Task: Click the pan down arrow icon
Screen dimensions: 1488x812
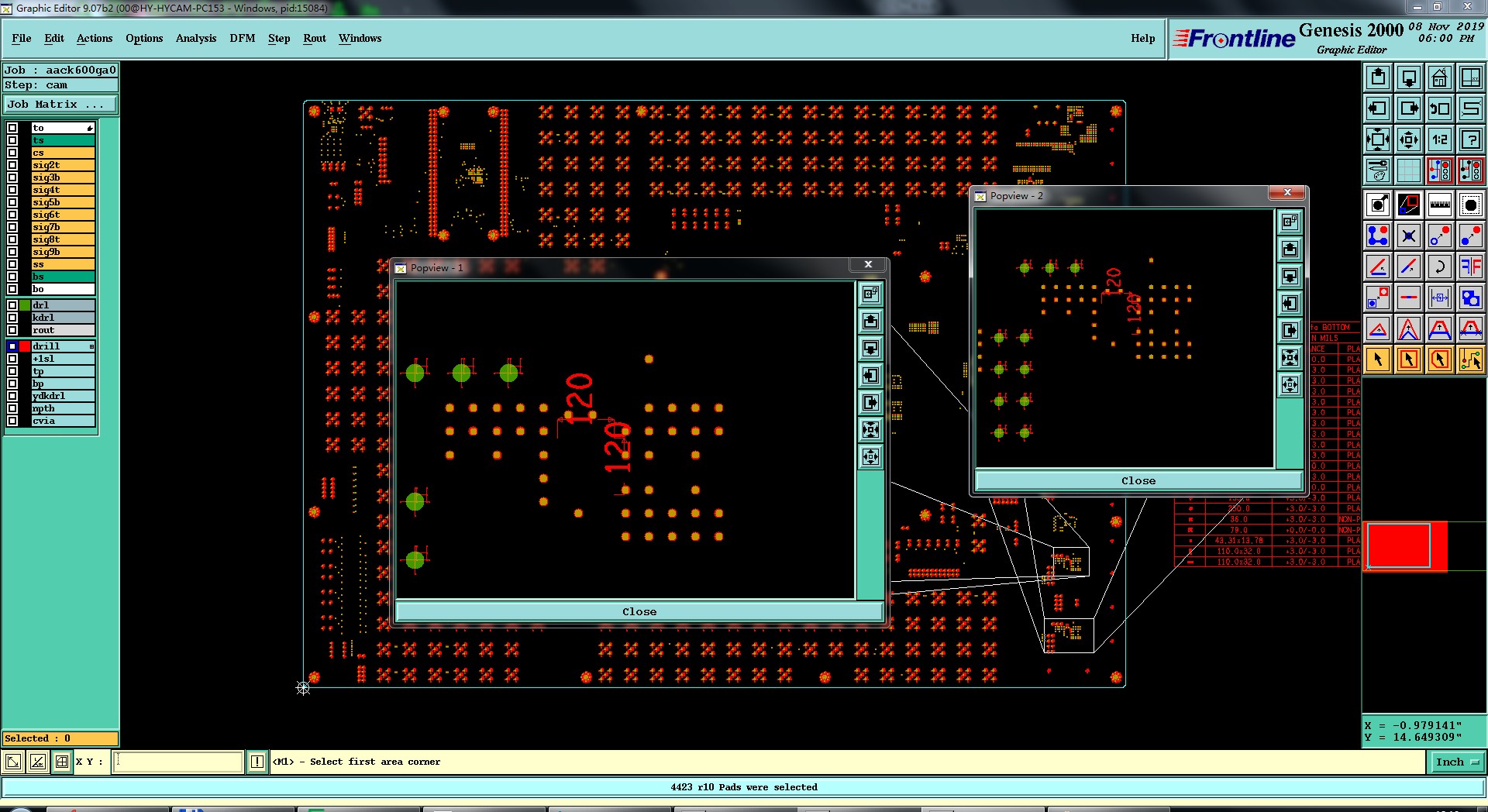Action: pos(1409,77)
